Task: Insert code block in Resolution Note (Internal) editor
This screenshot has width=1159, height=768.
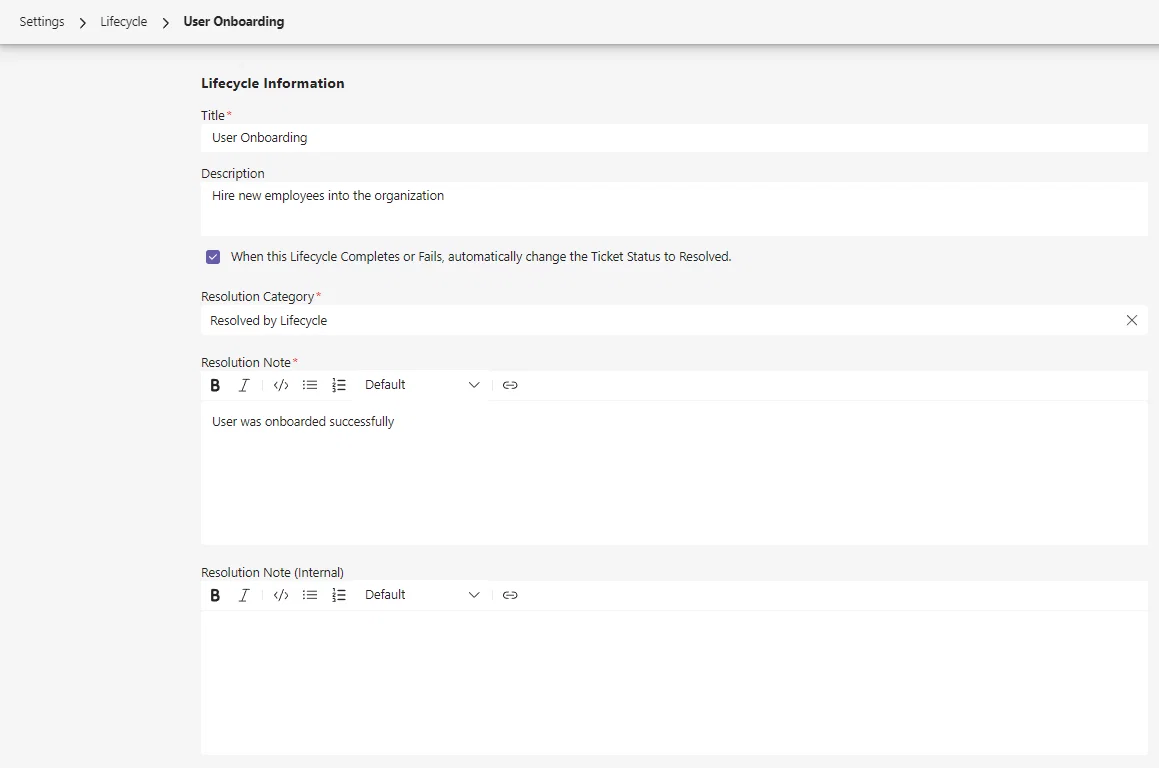Action: [281, 595]
